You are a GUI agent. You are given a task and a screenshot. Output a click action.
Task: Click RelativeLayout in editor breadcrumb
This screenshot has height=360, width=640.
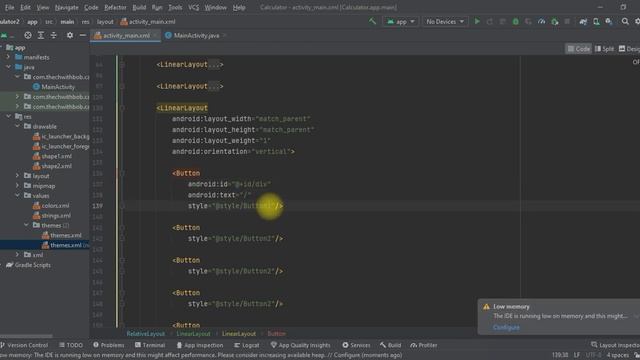(x=146, y=333)
